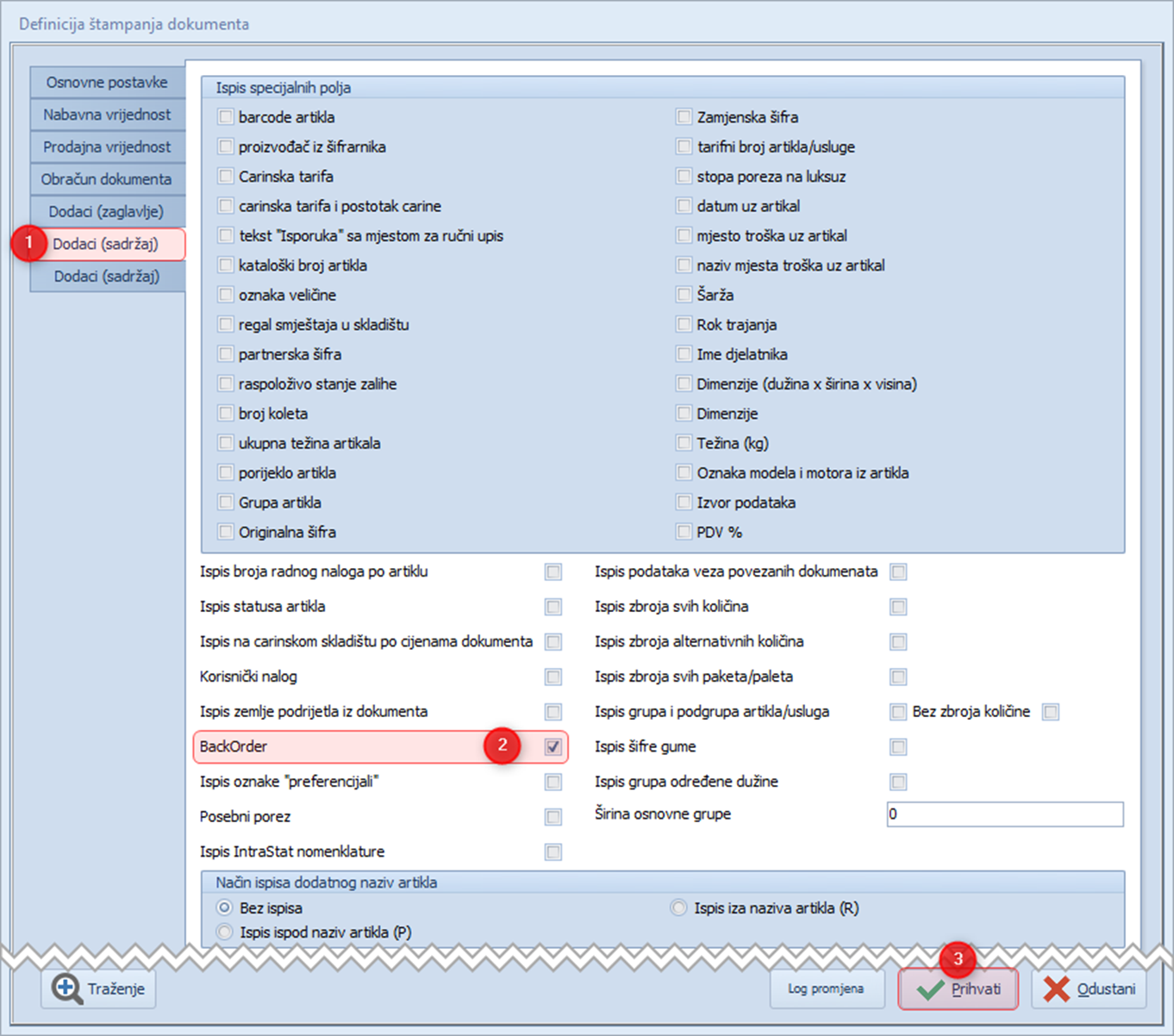Click the Širina osnovne grupe input field
The height and width of the screenshot is (1036, 1174).
coord(1004,814)
